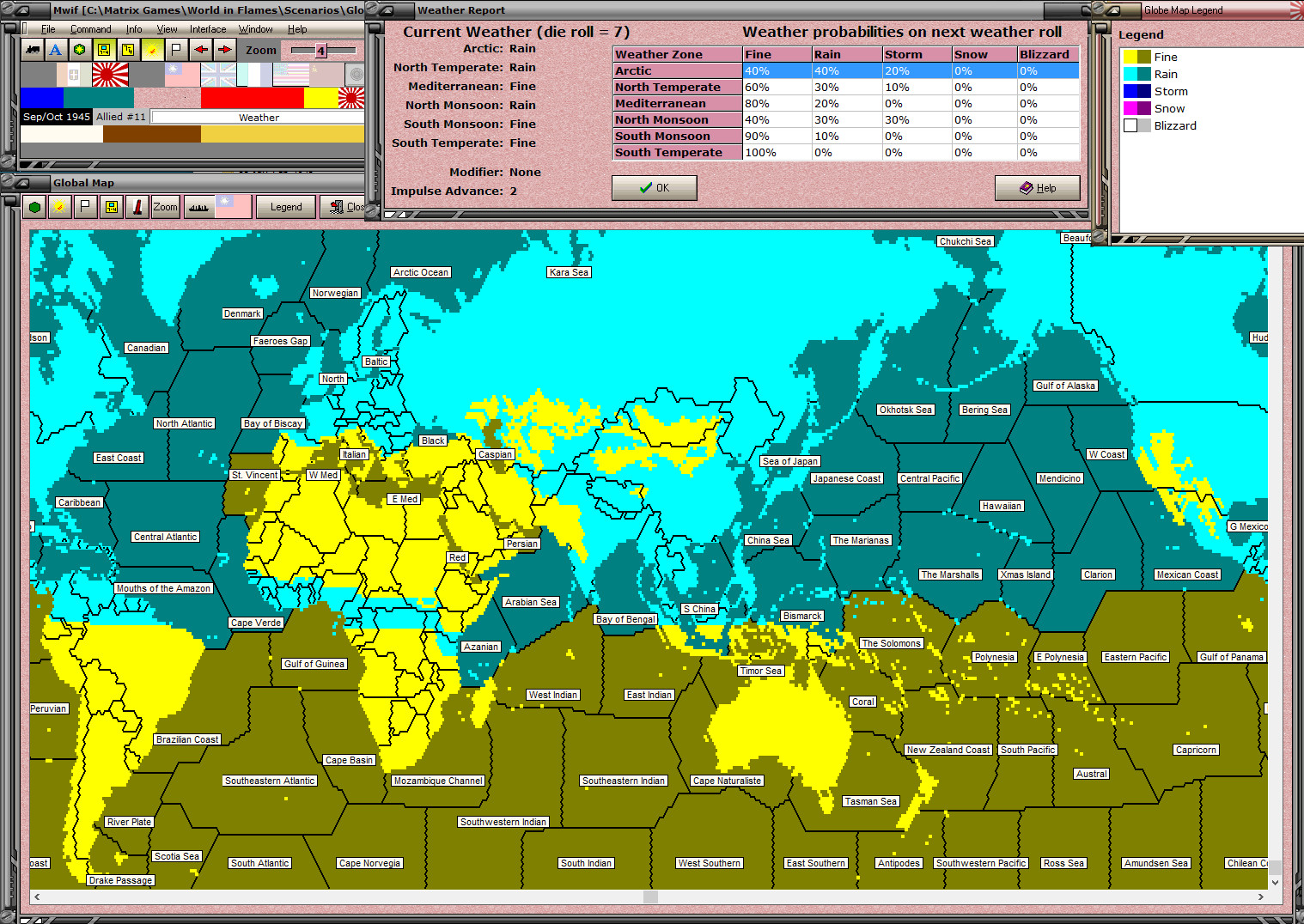The width and height of the screenshot is (1304, 924).
Task: Click the Blizzard column header in the table
Action: tap(1049, 55)
